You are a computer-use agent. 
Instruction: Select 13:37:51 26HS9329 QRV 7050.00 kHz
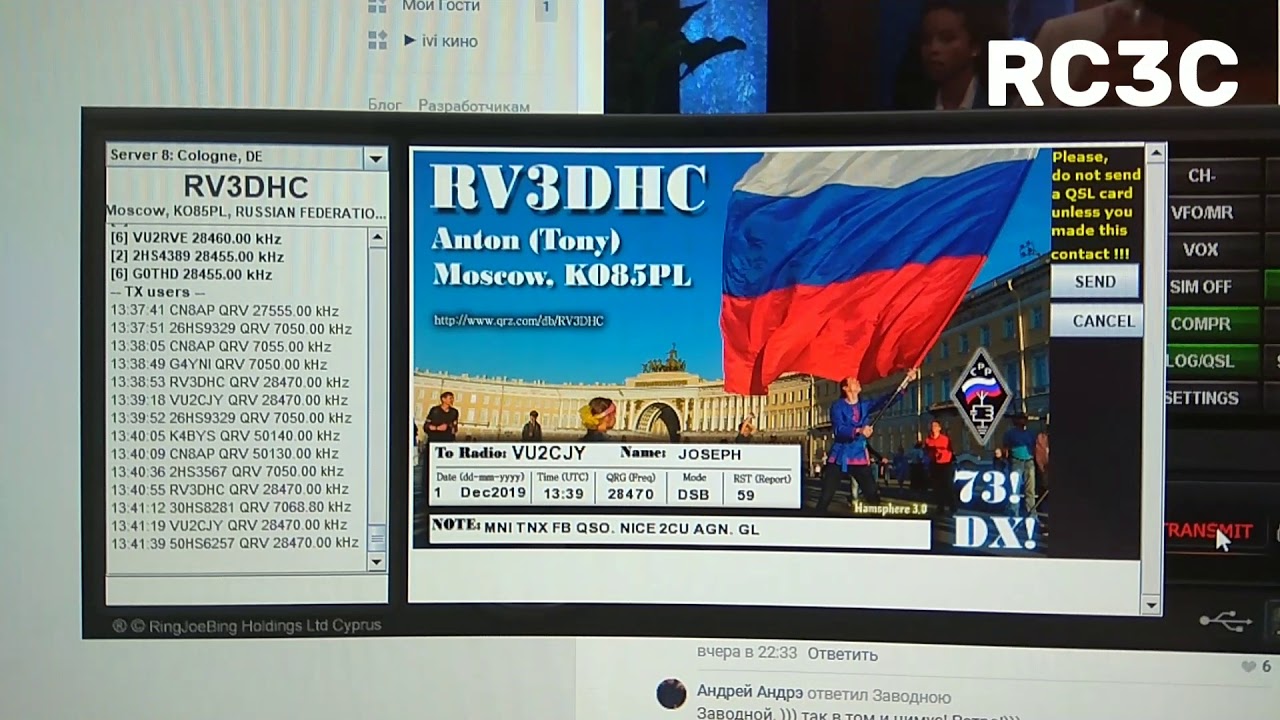(231, 329)
